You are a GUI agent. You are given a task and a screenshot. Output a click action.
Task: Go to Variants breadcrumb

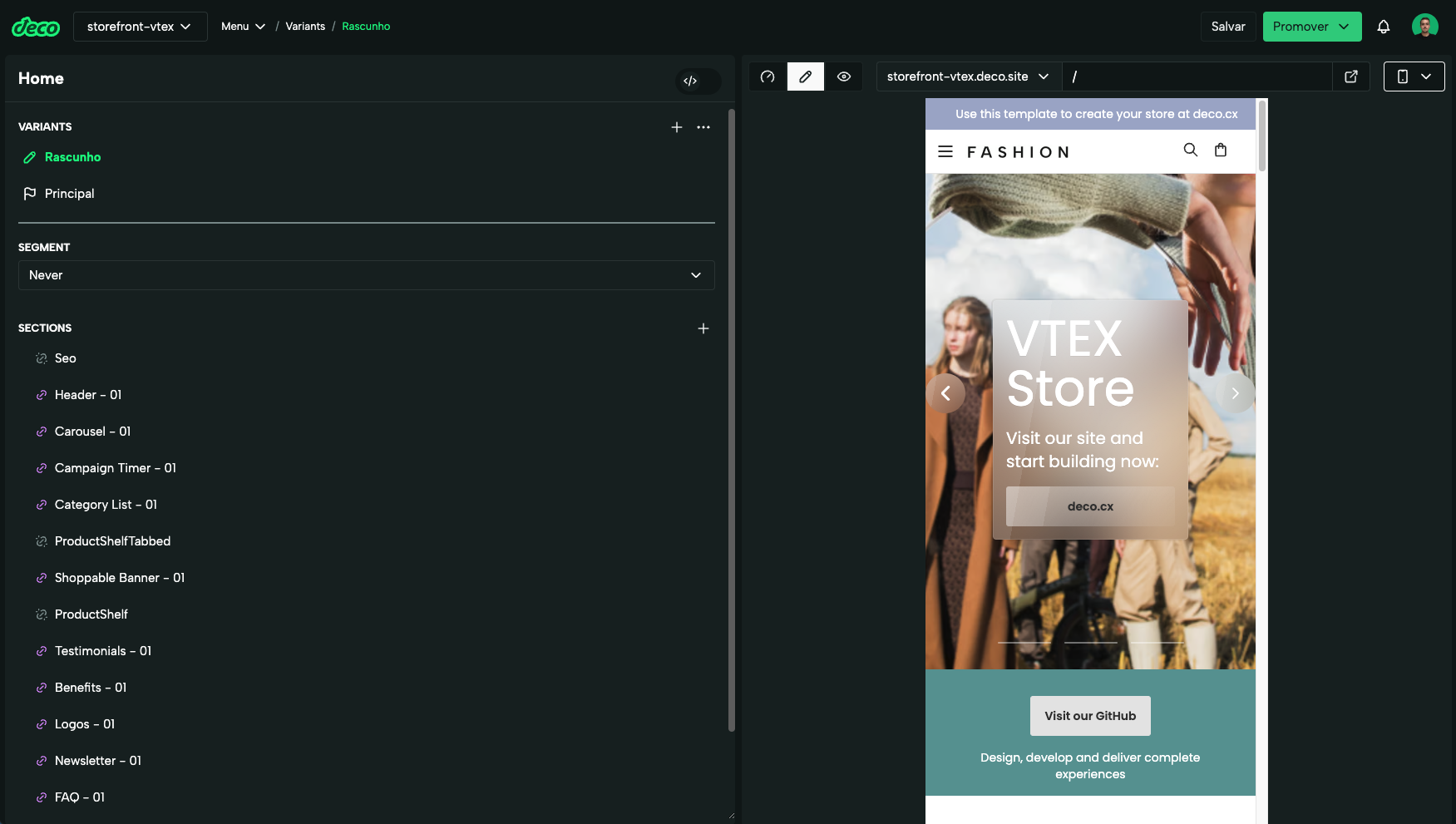tap(305, 27)
